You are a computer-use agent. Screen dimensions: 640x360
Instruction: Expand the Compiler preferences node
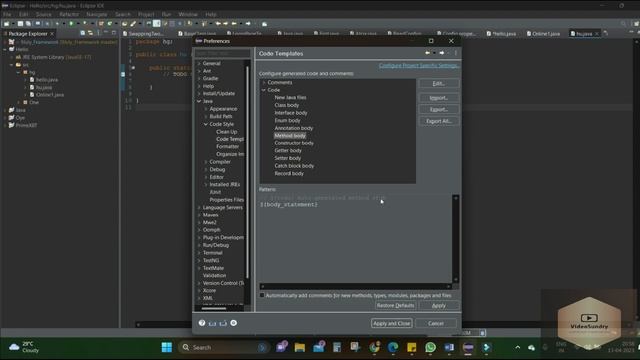[x=206, y=162]
